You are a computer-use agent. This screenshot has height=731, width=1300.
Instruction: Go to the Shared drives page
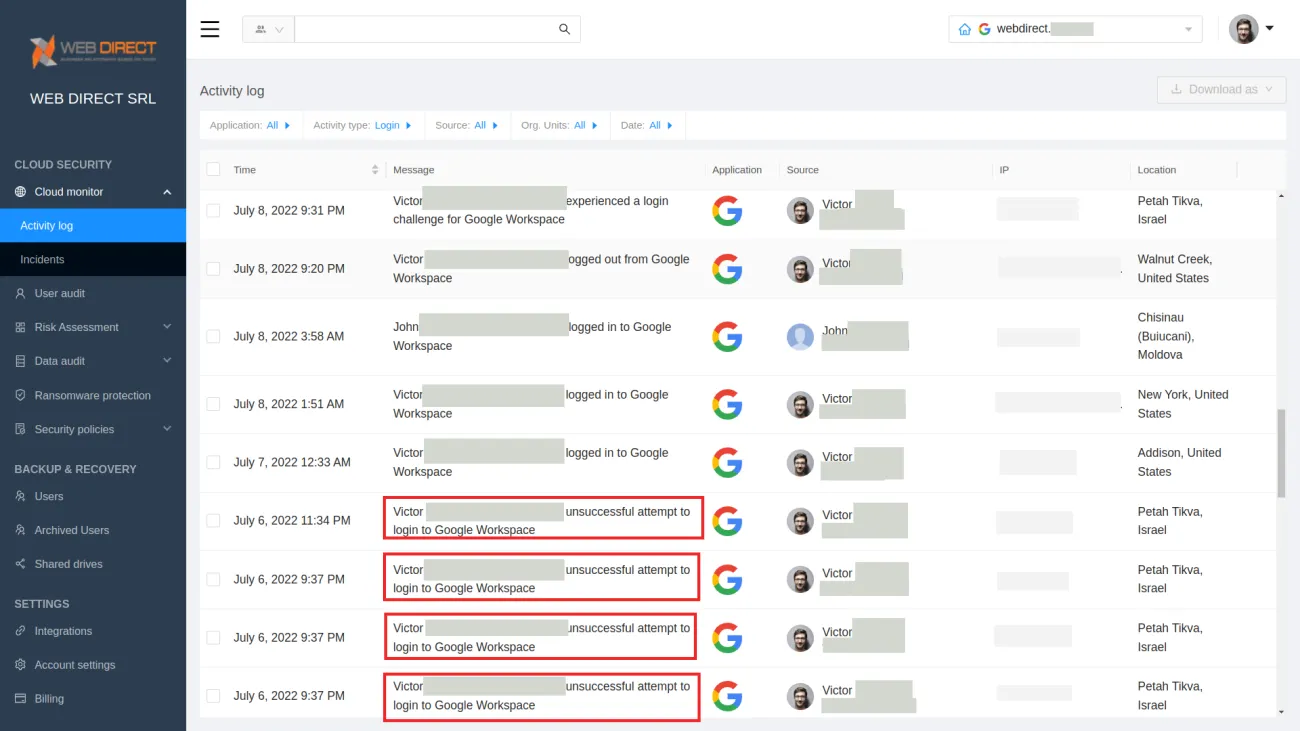[68, 563]
